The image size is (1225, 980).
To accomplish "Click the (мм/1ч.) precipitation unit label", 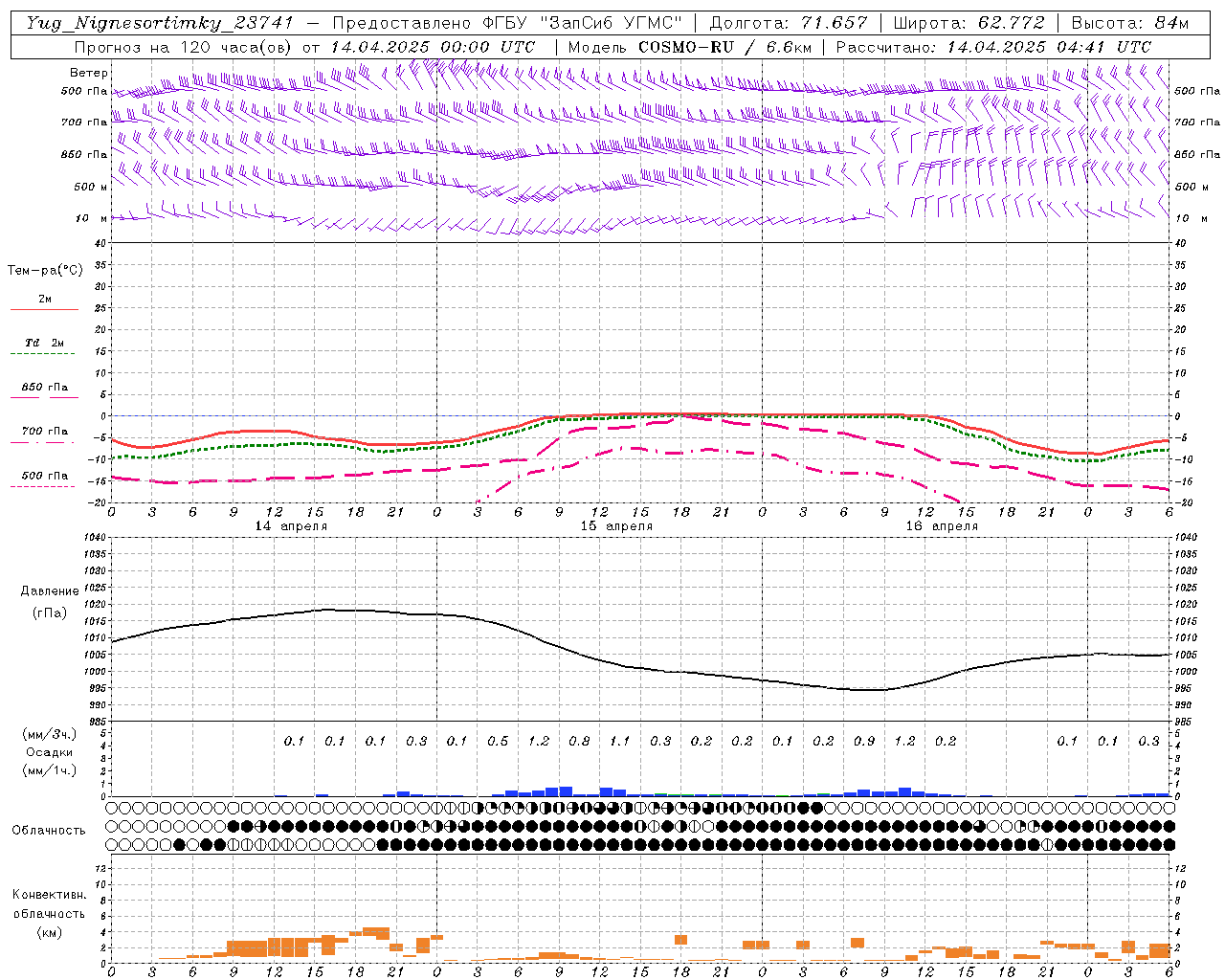I will tap(49, 770).
